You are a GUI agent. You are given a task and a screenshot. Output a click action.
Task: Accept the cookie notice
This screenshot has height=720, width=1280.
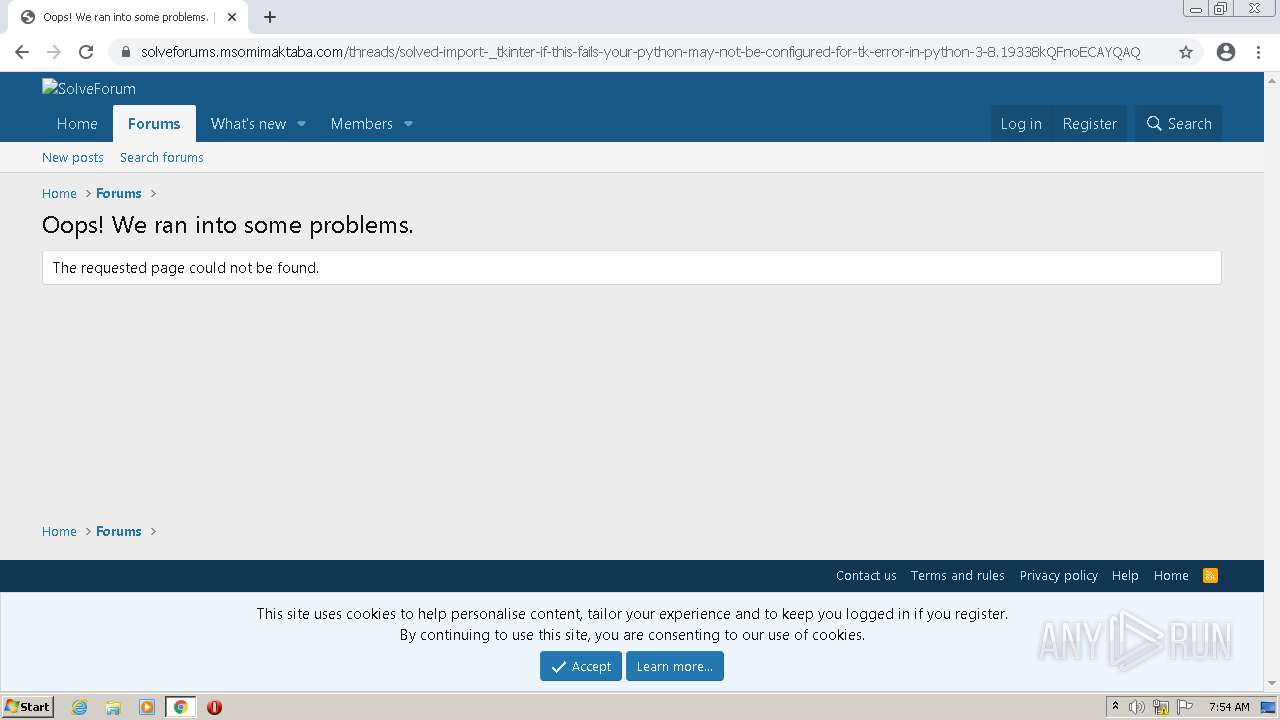pos(581,666)
